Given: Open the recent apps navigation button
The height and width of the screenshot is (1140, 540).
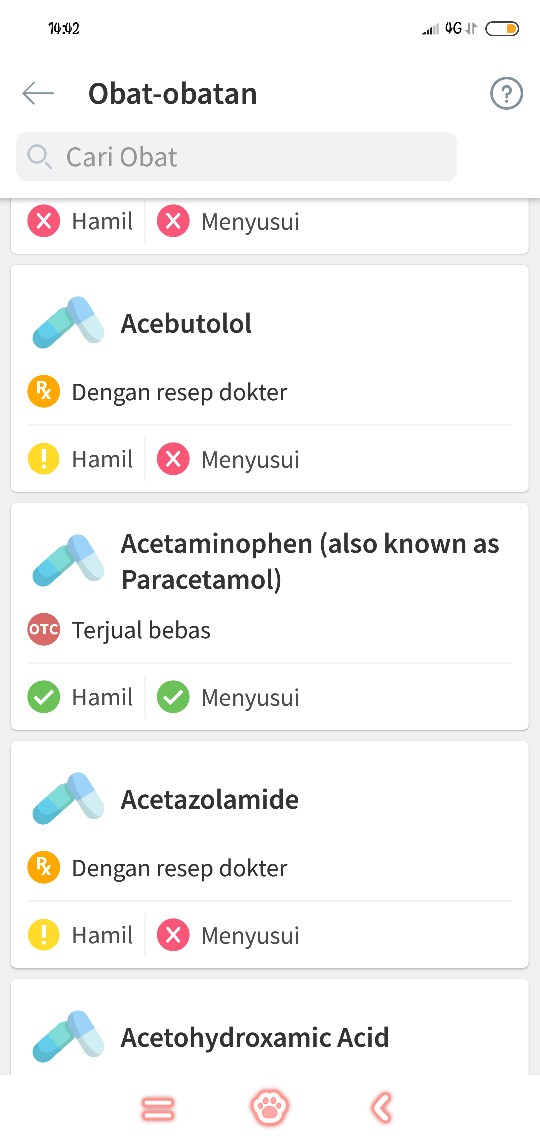Looking at the screenshot, I should coord(158,1109).
